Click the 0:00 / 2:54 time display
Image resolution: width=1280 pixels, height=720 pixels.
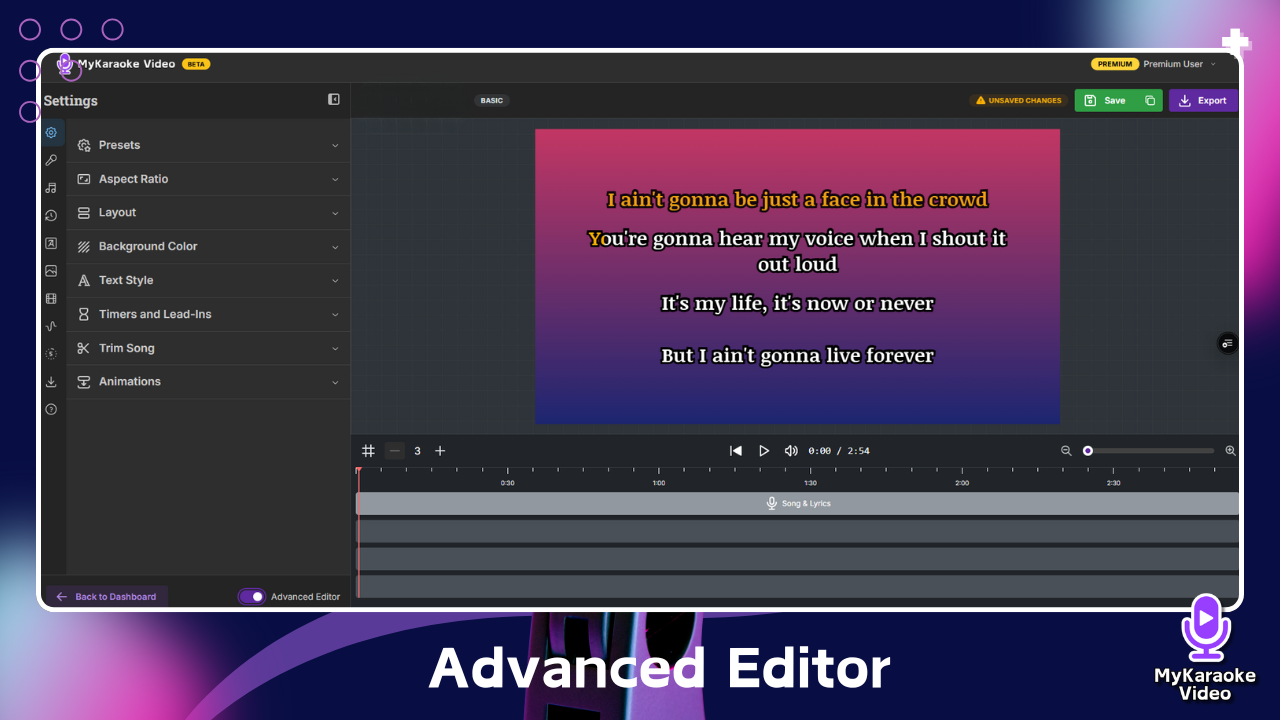[x=839, y=451]
